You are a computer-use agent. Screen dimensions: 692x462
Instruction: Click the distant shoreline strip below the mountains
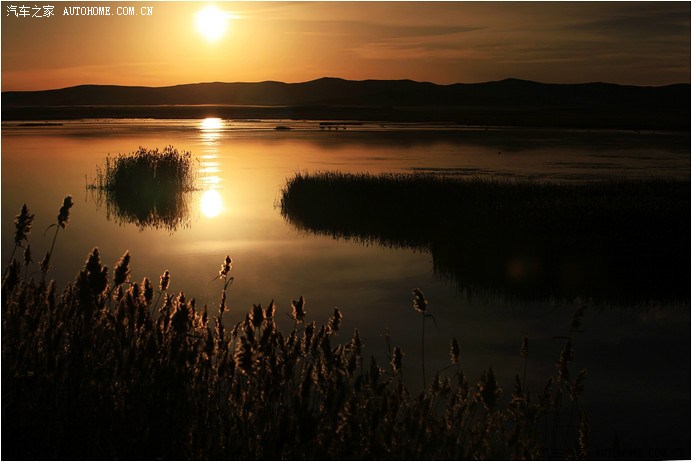point(400,114)
